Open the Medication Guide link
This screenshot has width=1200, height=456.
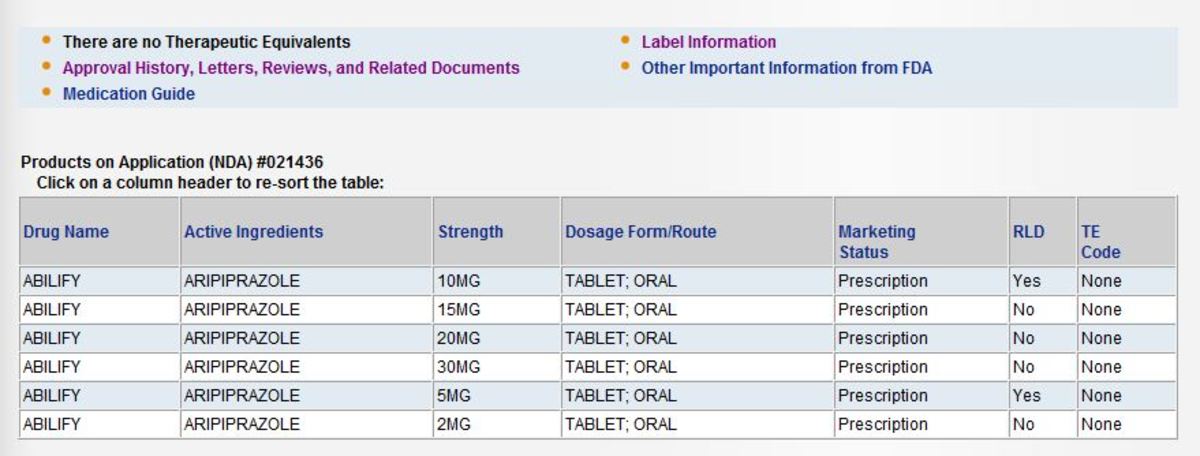pos(129,94)
